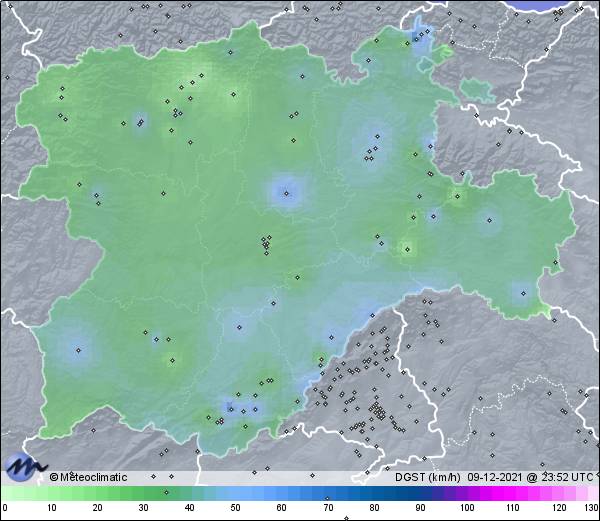Screen dimensions: 600x521
Task: Click the scale label 10
Action: (x=52, y=508)
